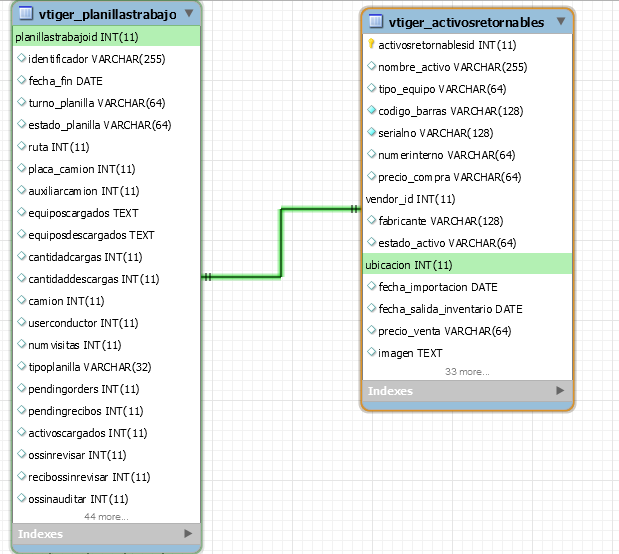Select precio_venta VARCHAR(64) column text
Image resolution: width=619 pixels, height=554 pixels.
(445, 331)
